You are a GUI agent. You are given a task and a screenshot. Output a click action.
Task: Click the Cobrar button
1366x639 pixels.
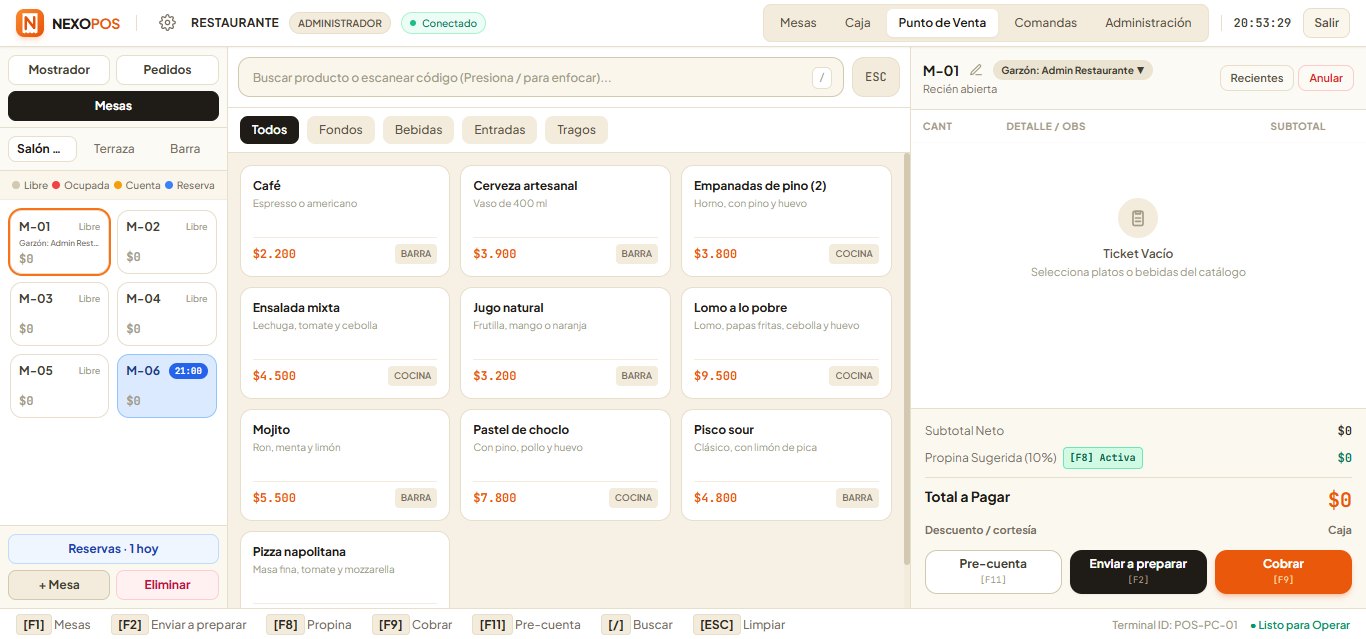[1283, 571]
